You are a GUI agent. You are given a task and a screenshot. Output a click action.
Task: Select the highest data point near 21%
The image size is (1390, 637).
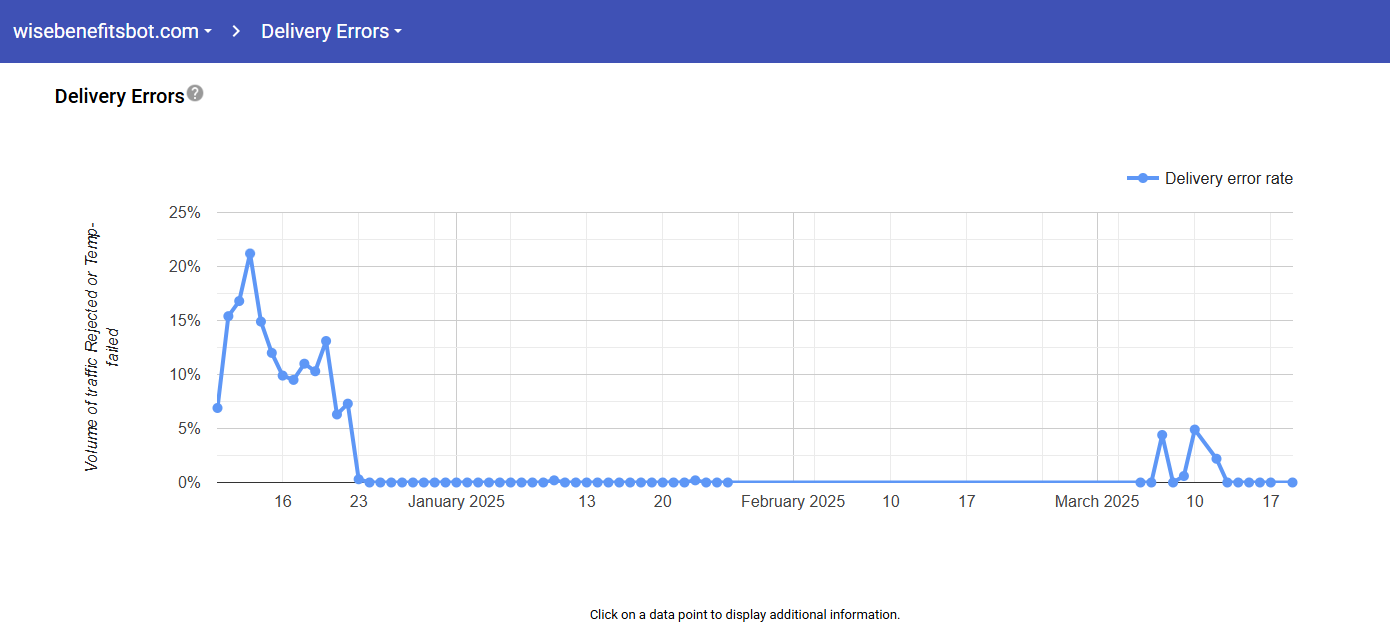point(250,254)
